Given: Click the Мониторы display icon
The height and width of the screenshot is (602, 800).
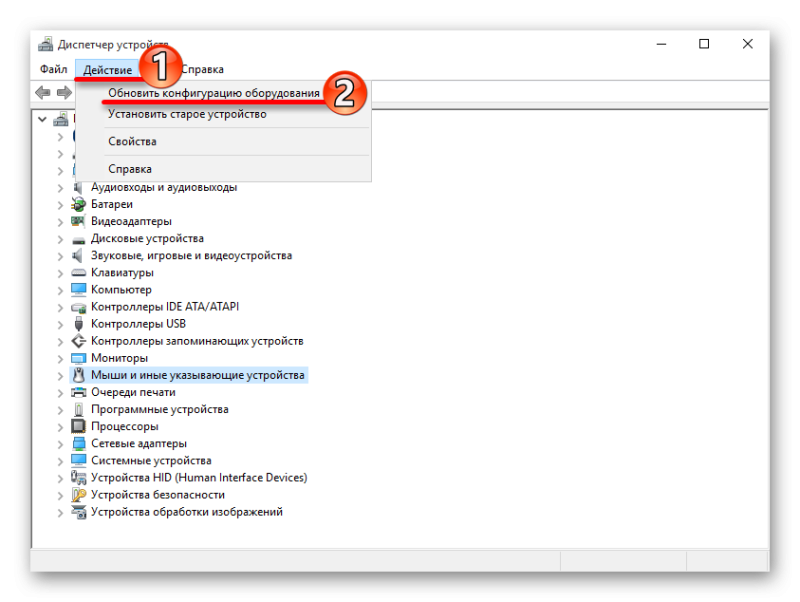Looking at the screenshot, I should click(79, 358).
